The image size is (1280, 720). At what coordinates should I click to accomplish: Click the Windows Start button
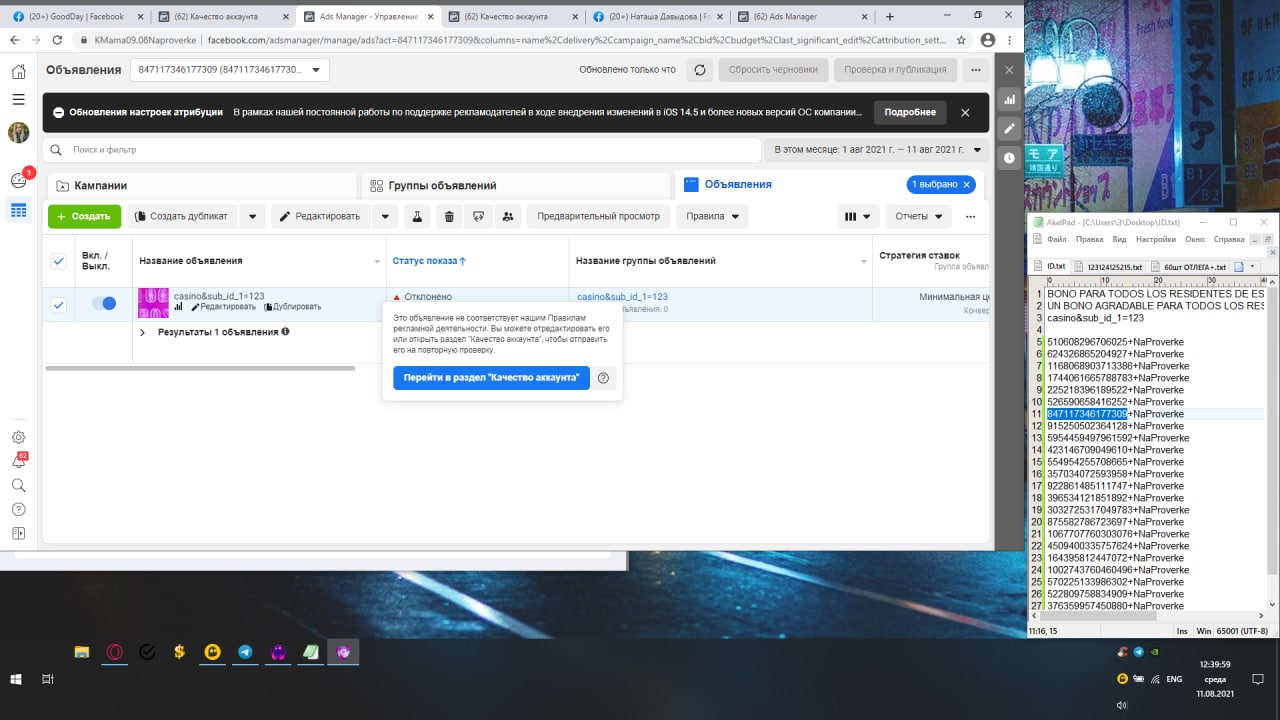pos(16,679)
